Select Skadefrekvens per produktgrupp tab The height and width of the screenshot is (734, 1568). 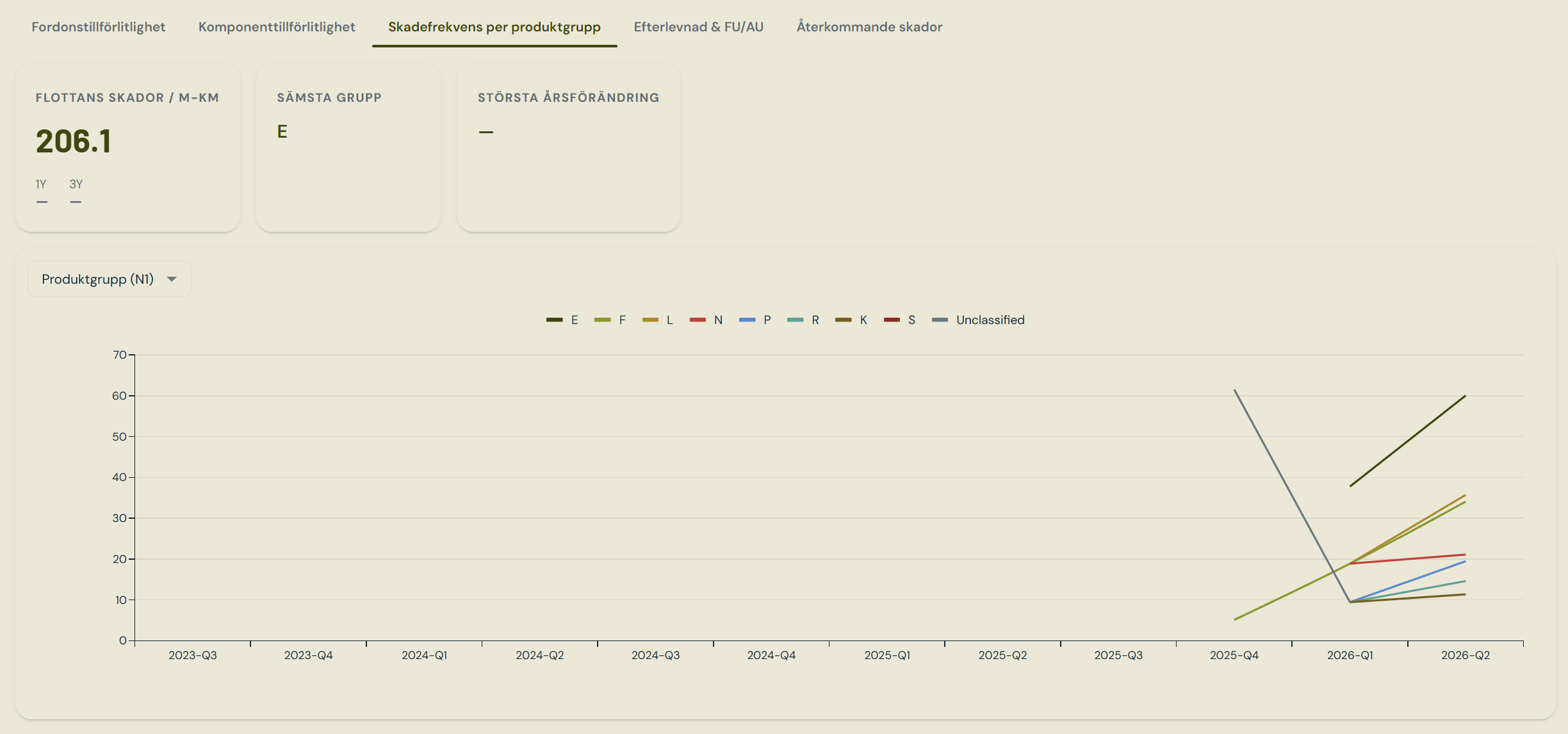pos(494,27)
